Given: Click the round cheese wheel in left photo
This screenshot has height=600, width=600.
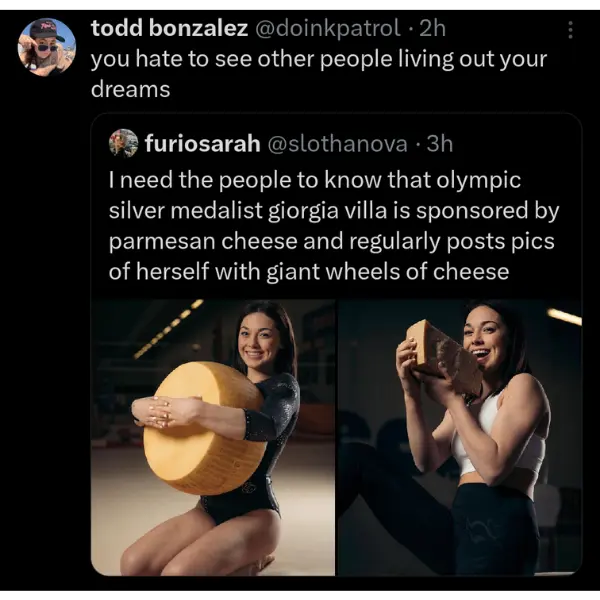Looking at the screenshot, I should point(198,428).
